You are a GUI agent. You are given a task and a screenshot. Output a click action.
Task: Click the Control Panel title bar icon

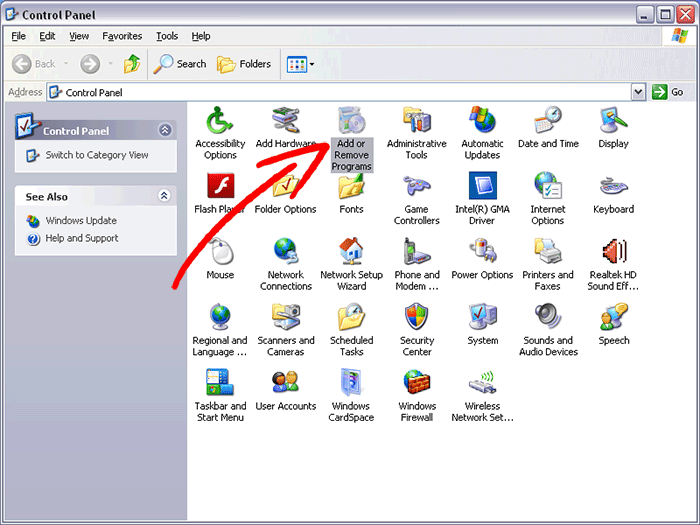click(12, 15)
